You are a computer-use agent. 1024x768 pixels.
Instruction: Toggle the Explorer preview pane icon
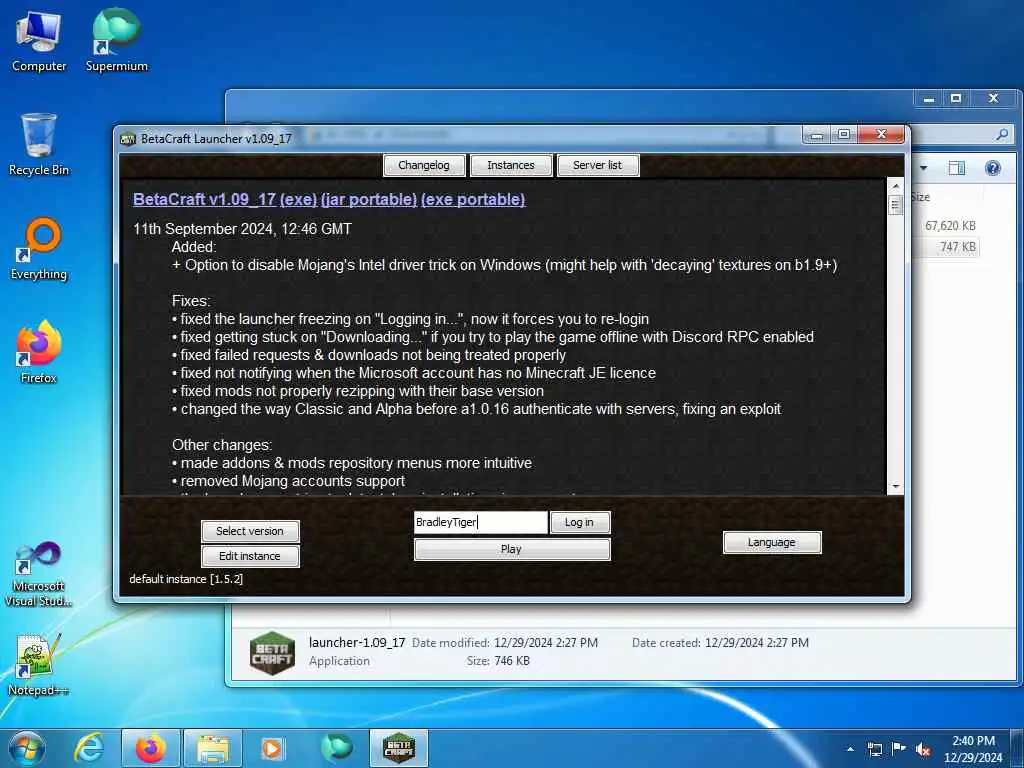(x=957, y=168)
